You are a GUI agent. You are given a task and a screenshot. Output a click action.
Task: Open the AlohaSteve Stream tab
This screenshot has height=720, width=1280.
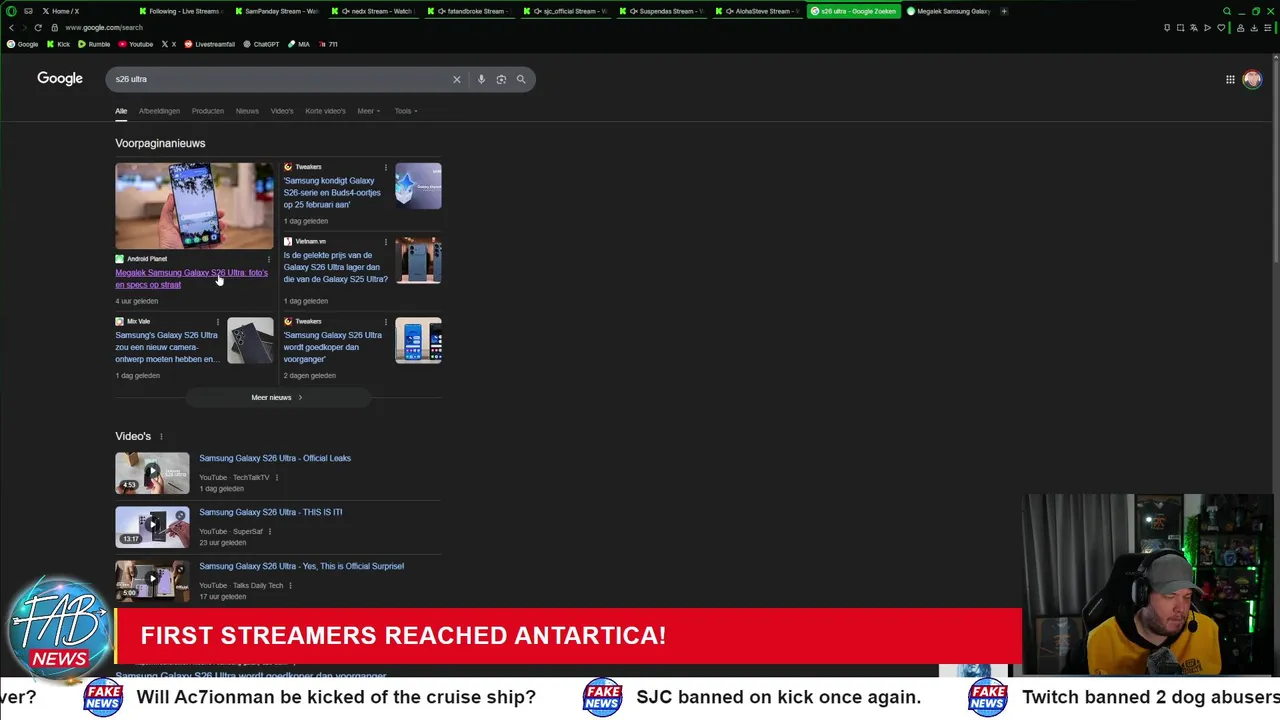pyautogui.click(x=758, y=11)
